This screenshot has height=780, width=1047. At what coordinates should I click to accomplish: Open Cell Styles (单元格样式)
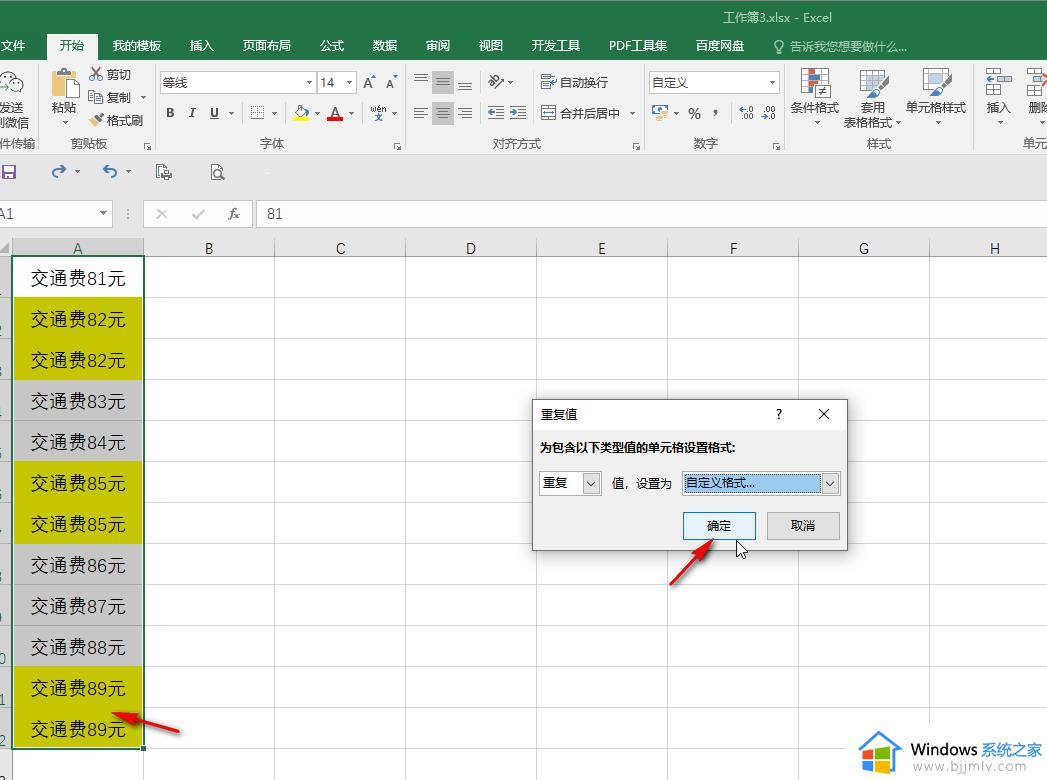click(x=935, y=97)
